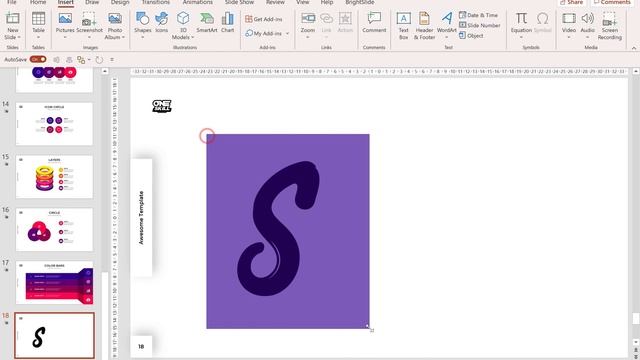Image resolution: width=640 pixels, height=360 pixels.
Task: Insert Icons from the ribbon
Action: pos(162,19)
